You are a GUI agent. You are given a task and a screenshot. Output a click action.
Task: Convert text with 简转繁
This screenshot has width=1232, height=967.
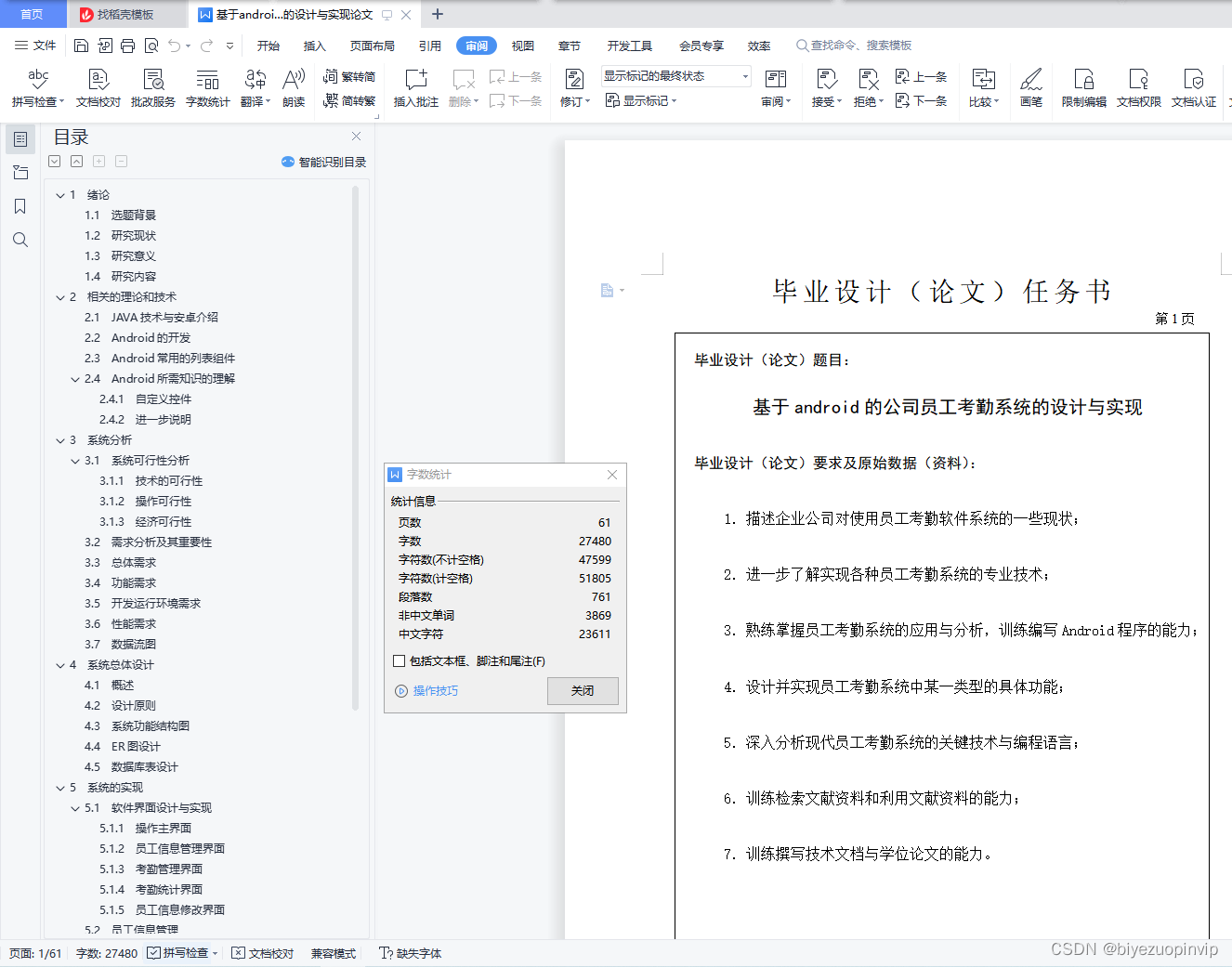349,101
